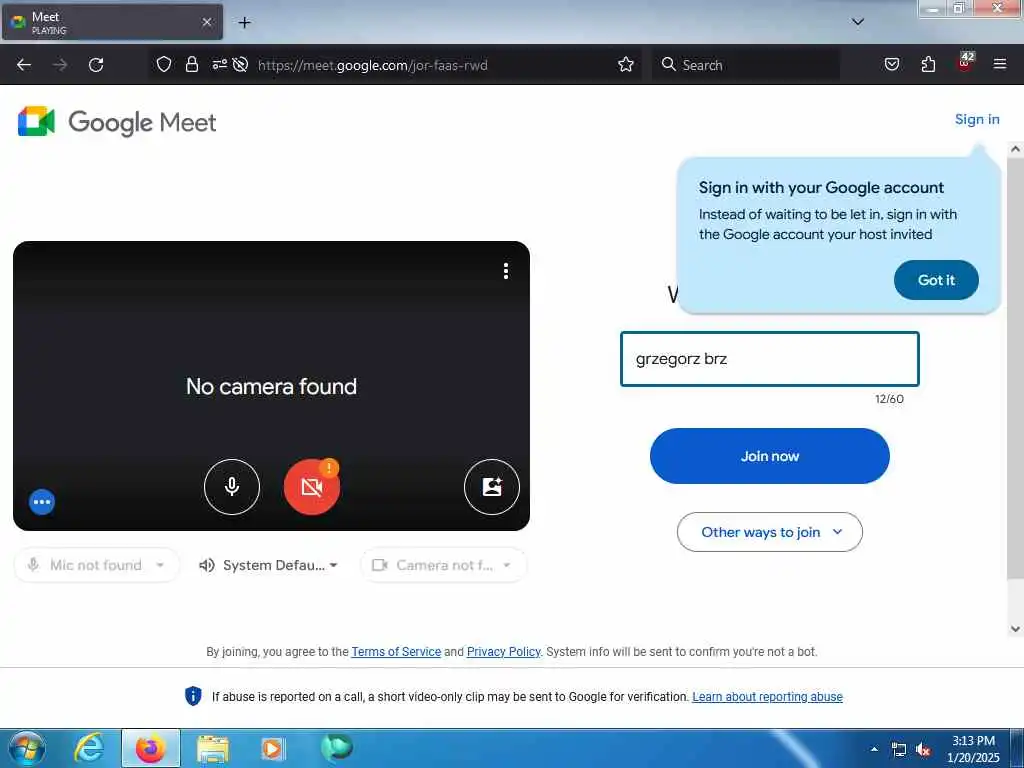Open the Firefox hamburger menu
The height and width of the screenshot is (768, 1024).
pos(999,65)
